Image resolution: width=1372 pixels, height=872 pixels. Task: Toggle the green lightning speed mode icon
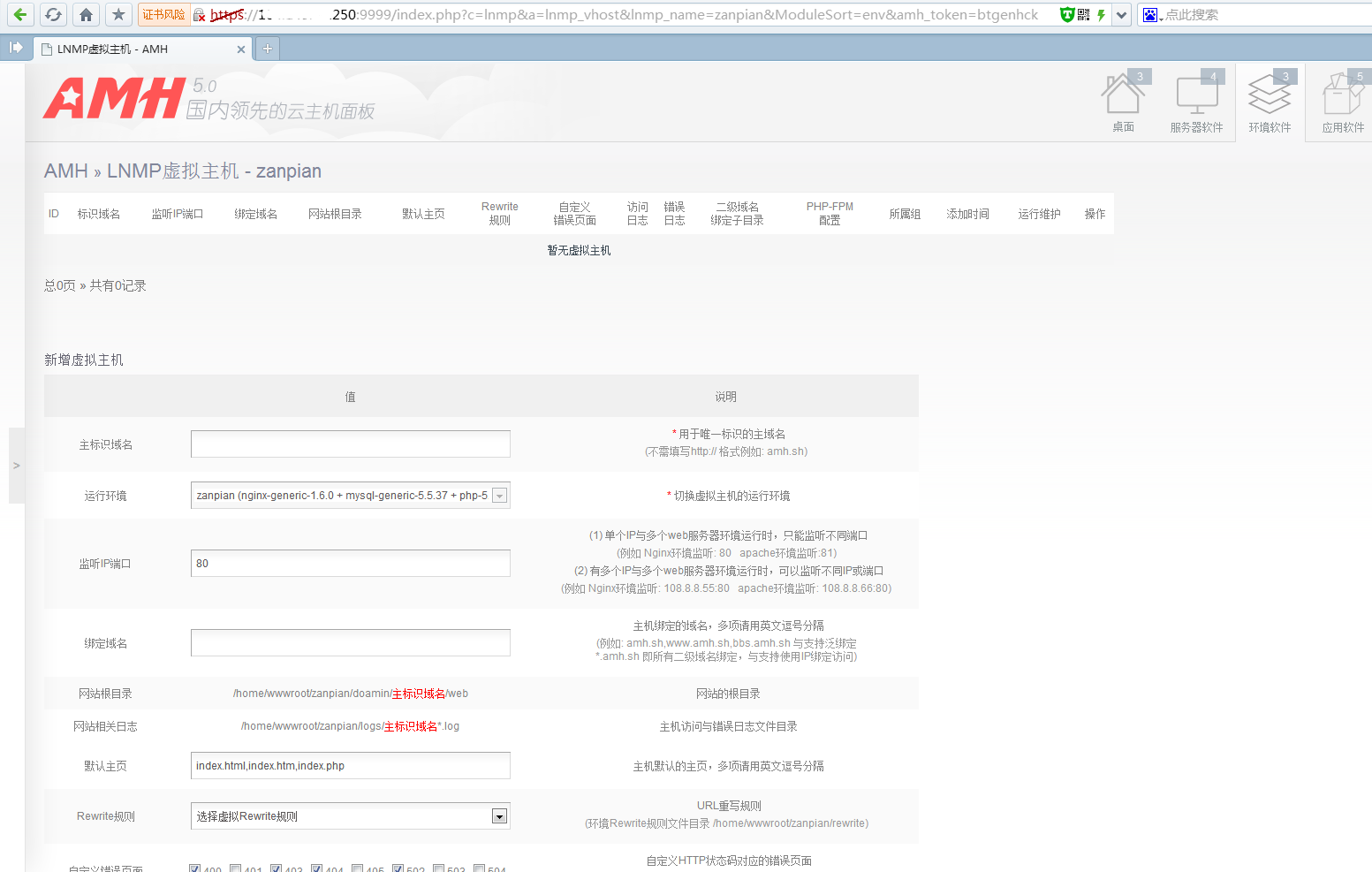tap(1101, 14)
